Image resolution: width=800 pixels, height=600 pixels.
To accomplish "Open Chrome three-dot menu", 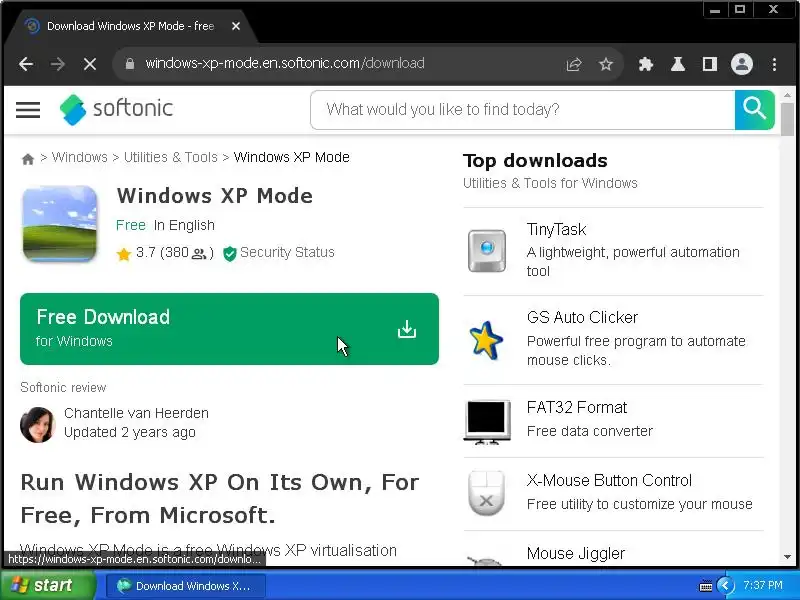I will 774,64.
